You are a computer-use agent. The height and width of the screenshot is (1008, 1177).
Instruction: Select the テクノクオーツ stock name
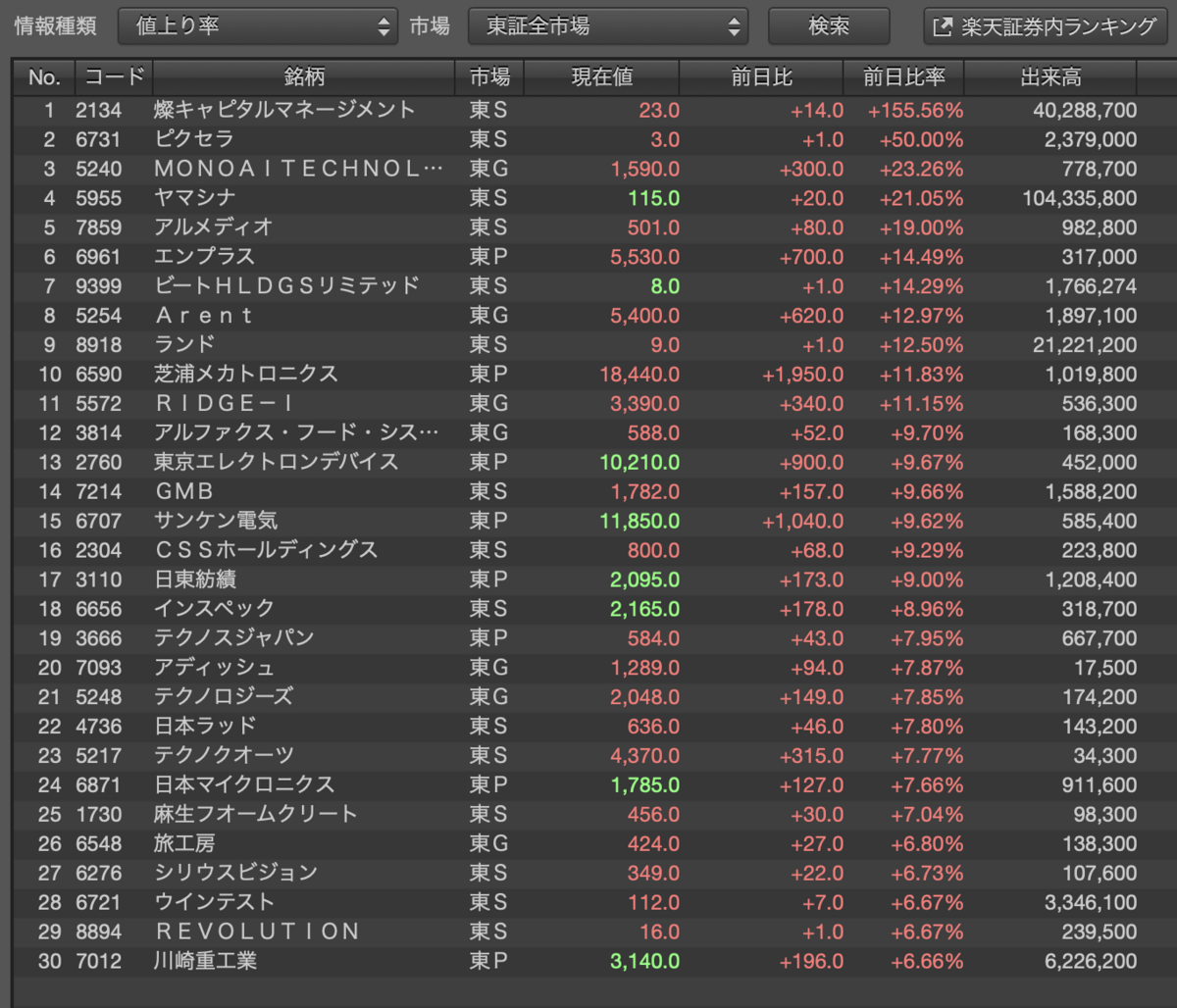(224, 756)
